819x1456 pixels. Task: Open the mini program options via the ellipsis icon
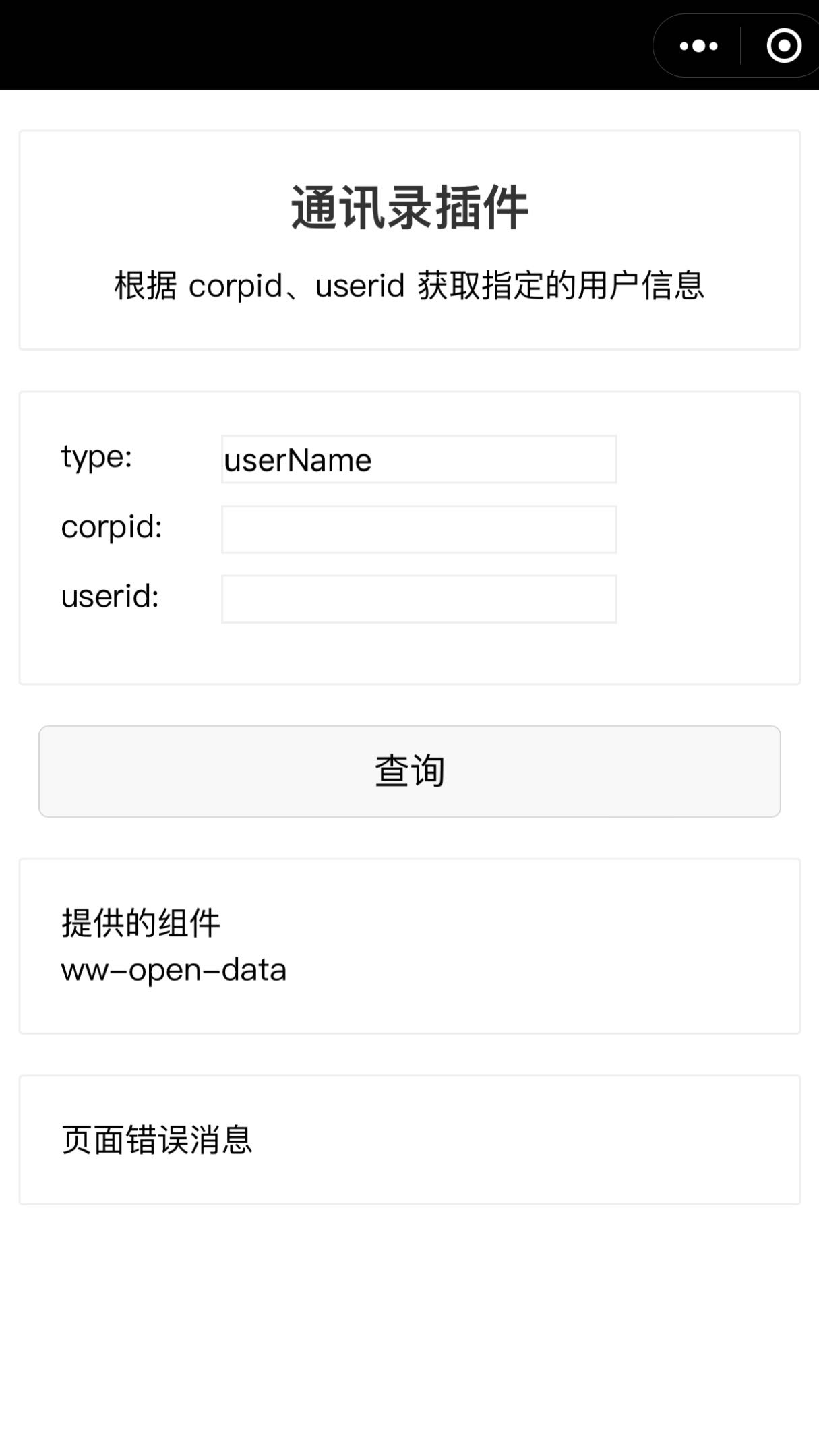click(x=698, y=46)
